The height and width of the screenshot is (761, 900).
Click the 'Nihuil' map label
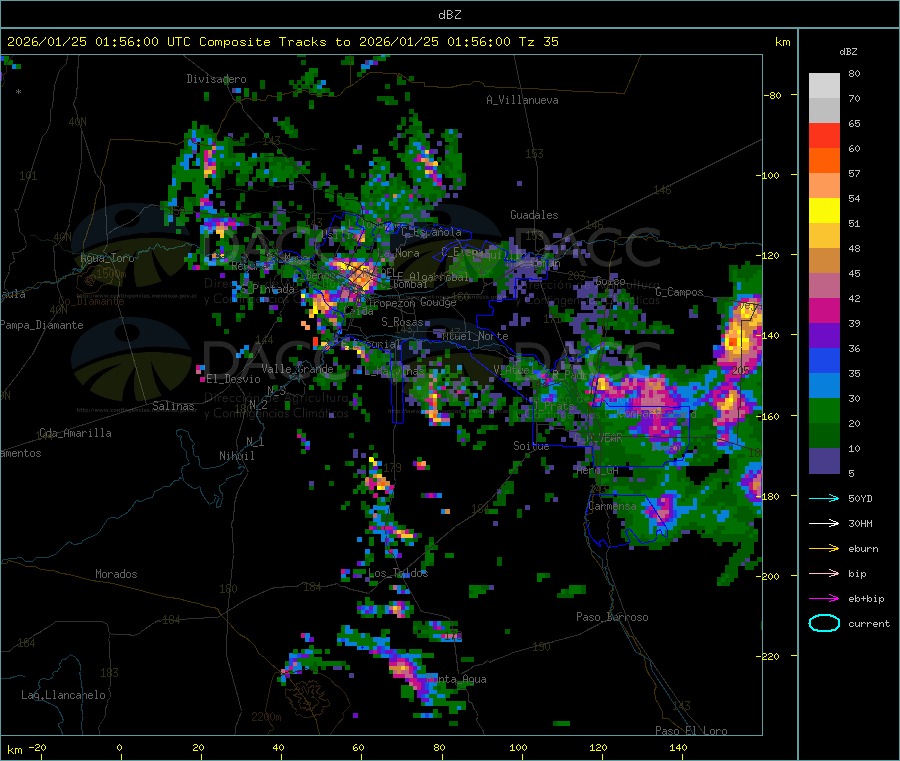click(x=236, y=456)
